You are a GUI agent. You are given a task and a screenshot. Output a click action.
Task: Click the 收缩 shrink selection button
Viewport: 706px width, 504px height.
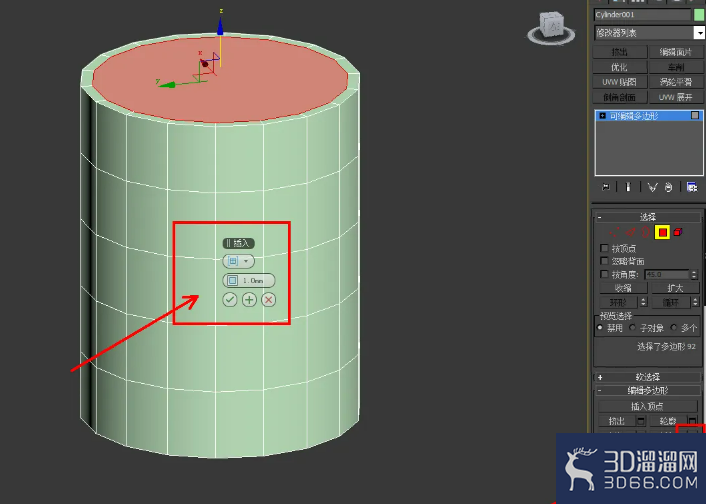(x=624, y=288)
